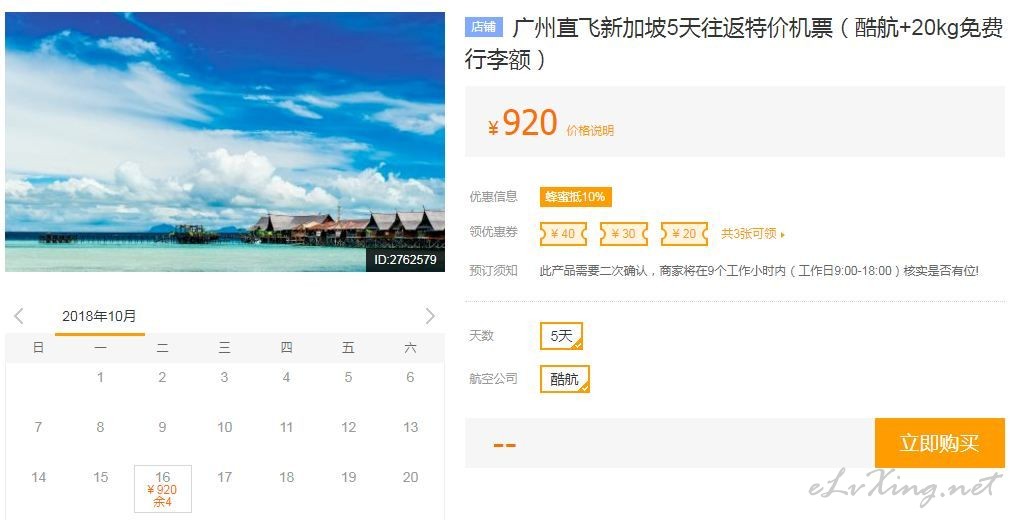This screenshot has height=520, width=1013.
Task: Claim the ¥30 coupon
Action: click(624, 234)
